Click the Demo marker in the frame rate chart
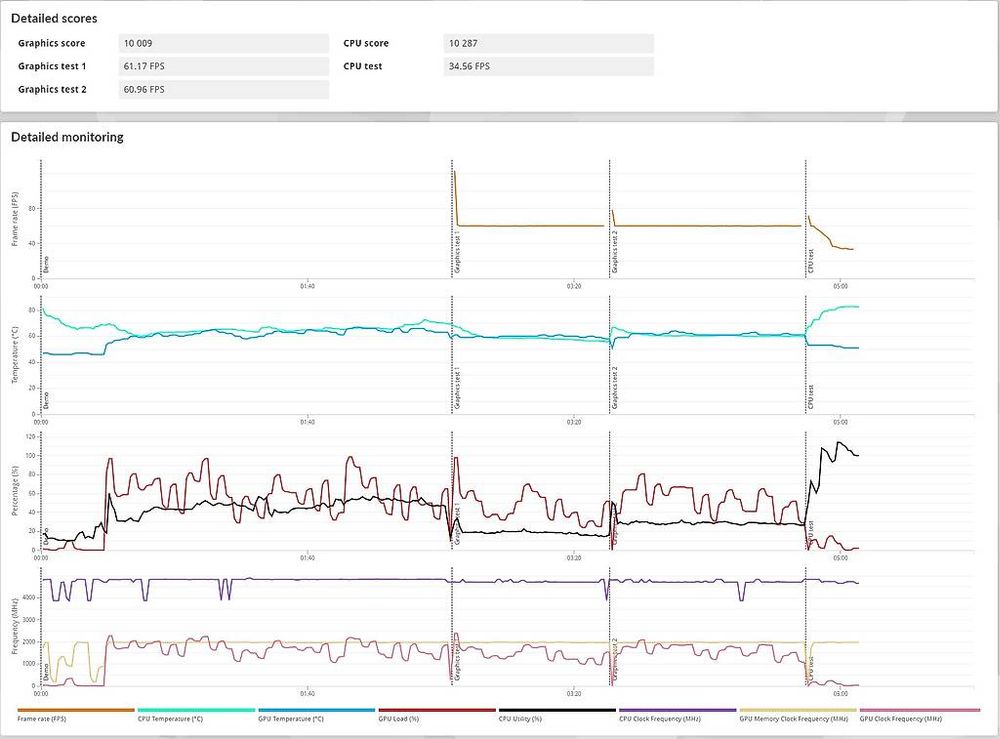Screen dimensions: 1000x739 46,265
